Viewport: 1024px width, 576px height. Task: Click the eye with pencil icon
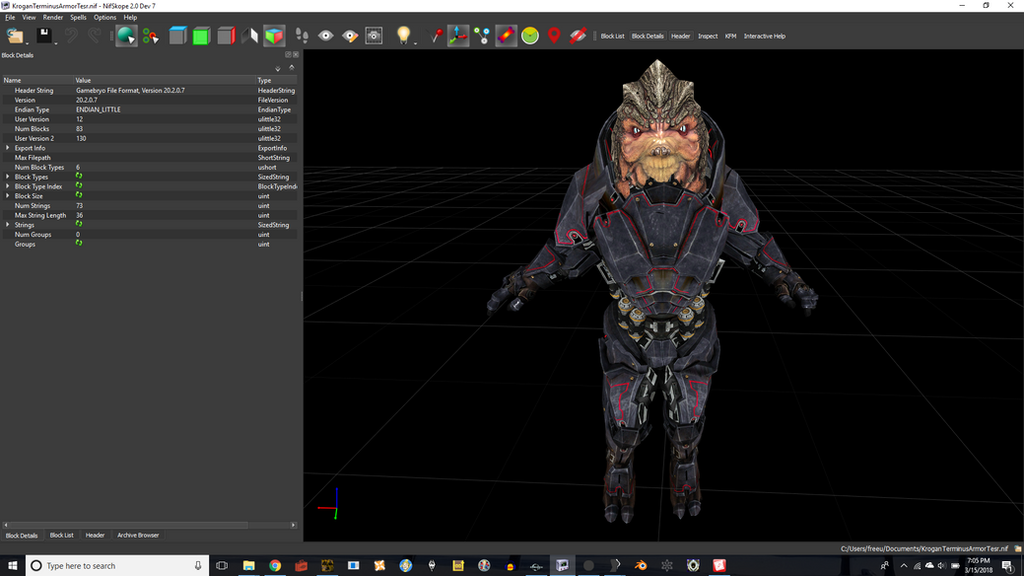350,36
